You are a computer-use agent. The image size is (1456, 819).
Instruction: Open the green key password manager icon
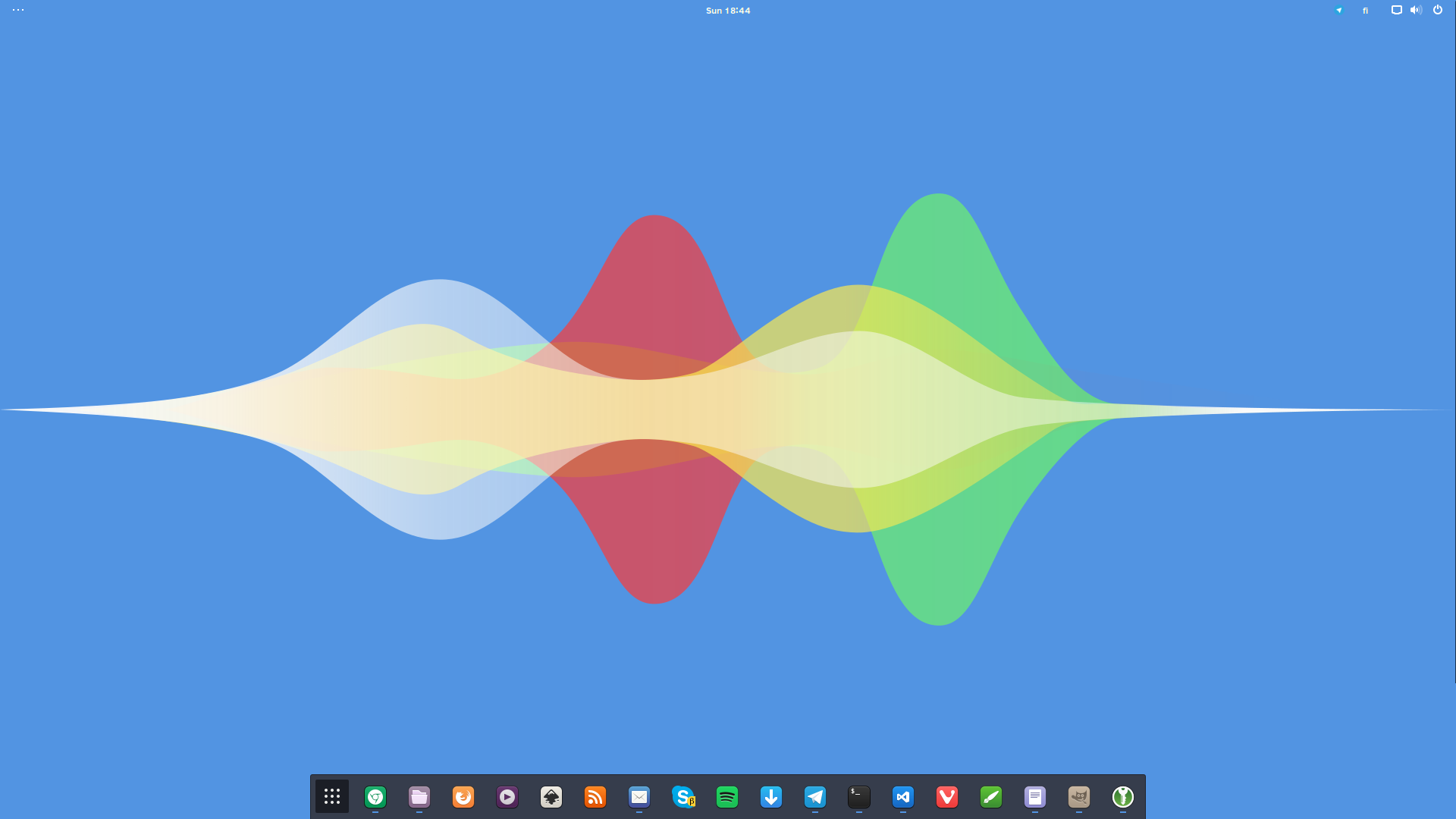point(1123,797)
